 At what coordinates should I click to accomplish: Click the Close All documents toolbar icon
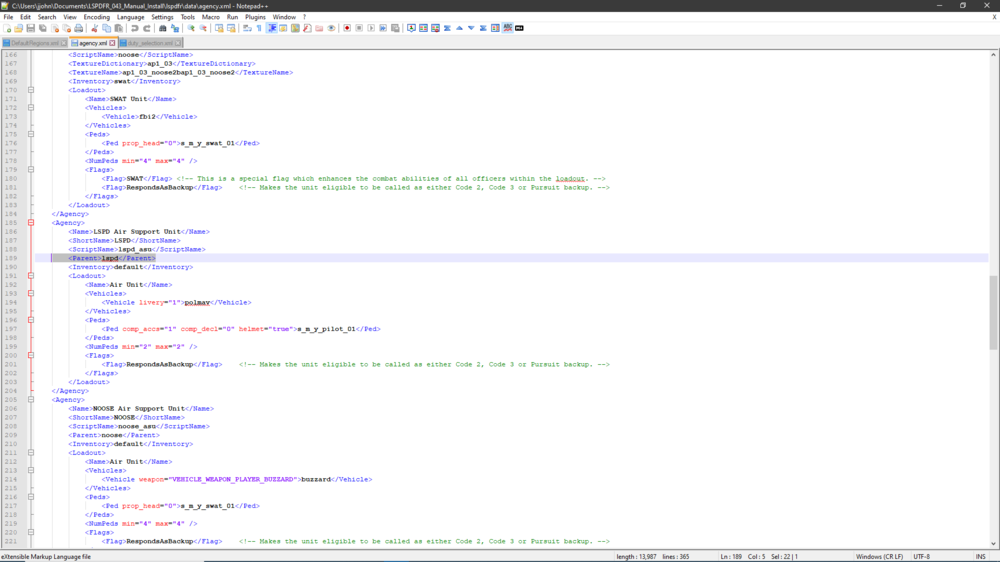(67, 28)
